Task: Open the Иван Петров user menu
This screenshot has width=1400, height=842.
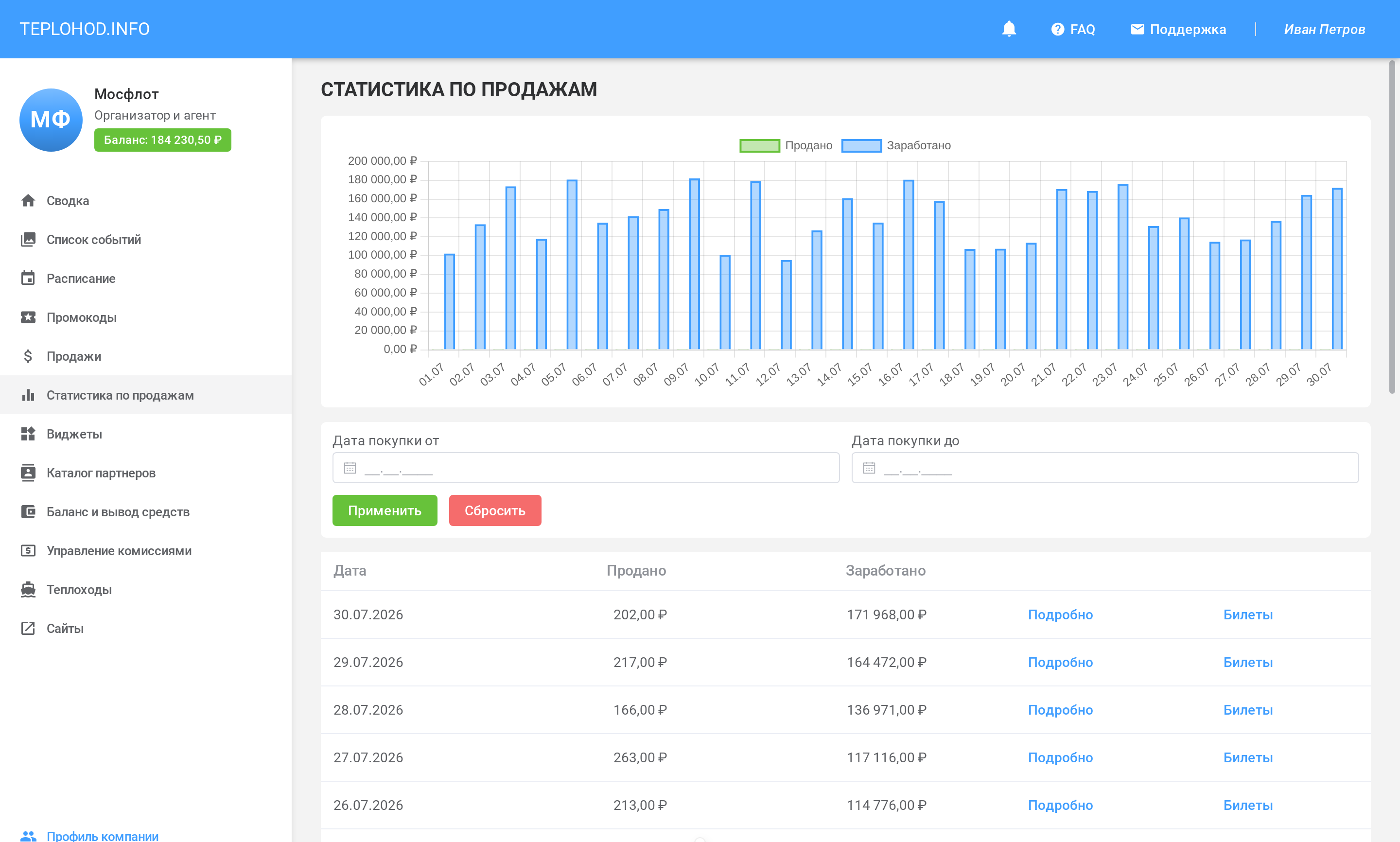Action: [x=1325, y=29]
